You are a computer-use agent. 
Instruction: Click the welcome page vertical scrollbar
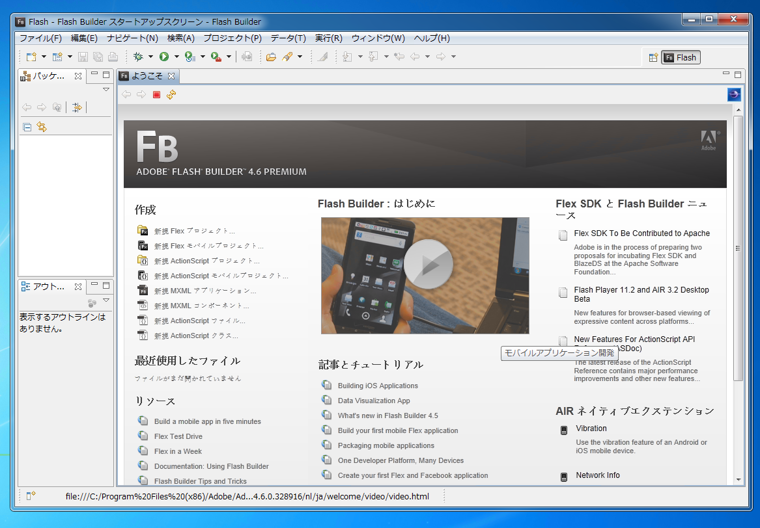tap(738, 248)
